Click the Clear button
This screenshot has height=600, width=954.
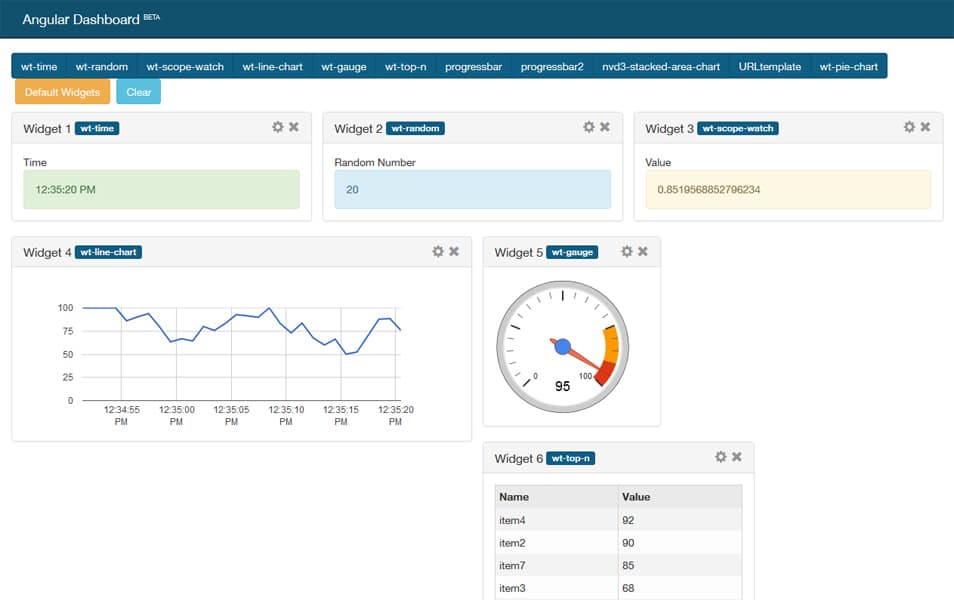[138, 91]
